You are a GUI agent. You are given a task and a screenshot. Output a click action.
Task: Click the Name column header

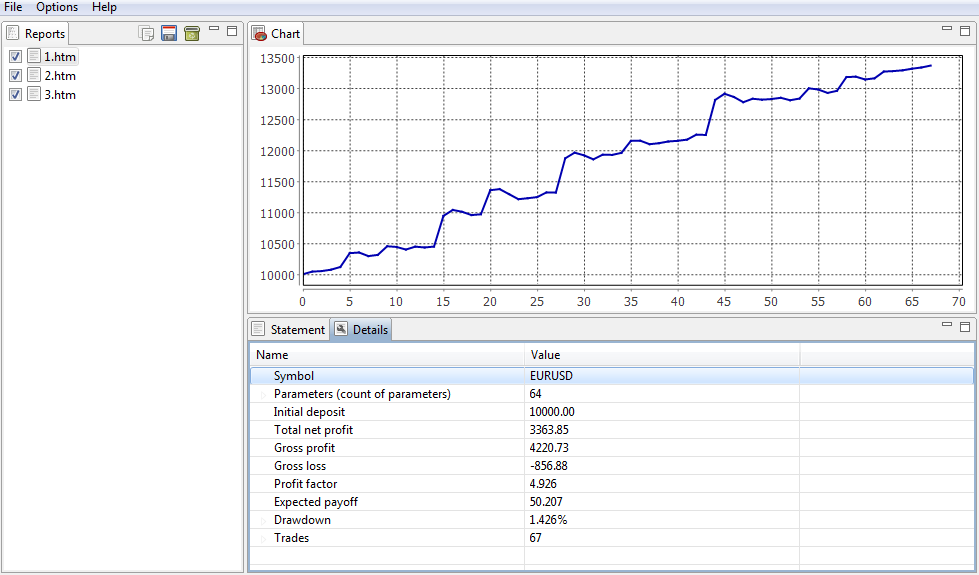387,355
